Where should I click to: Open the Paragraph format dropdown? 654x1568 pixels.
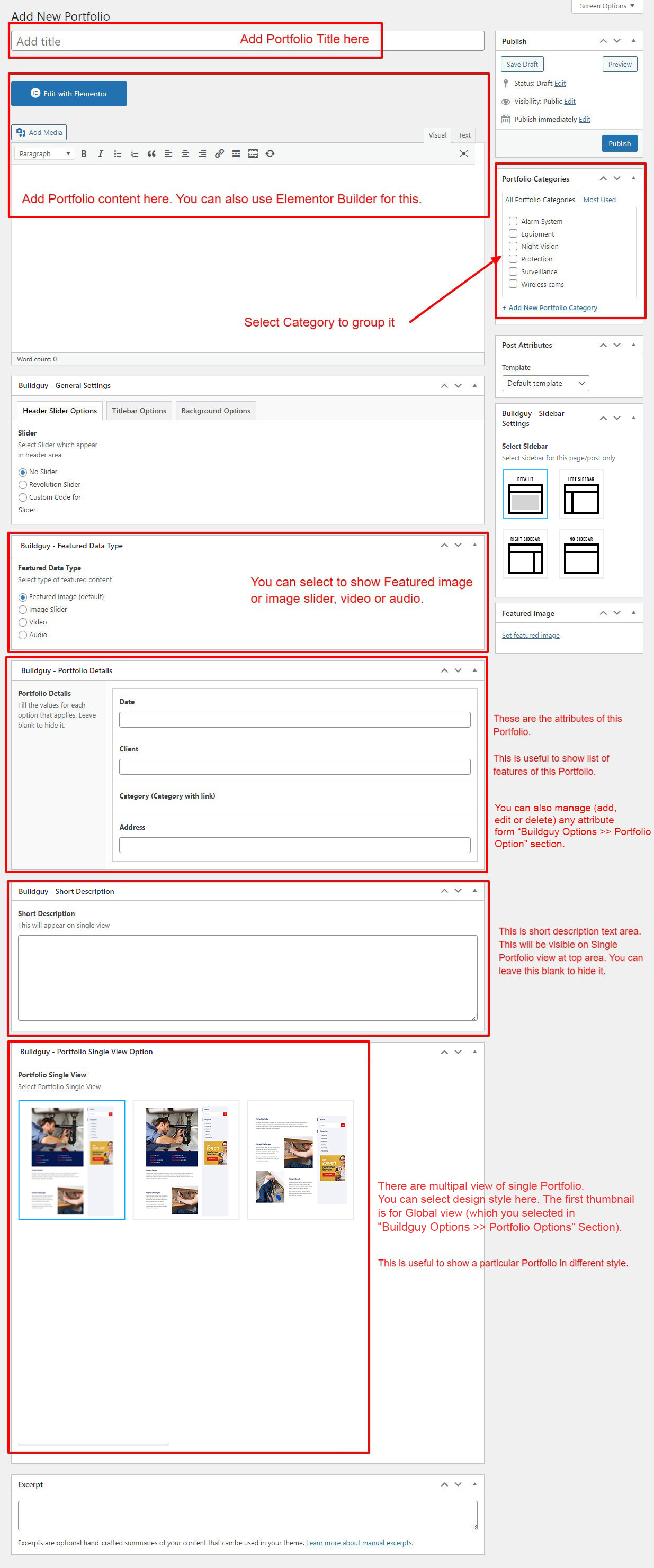[44, 154]
